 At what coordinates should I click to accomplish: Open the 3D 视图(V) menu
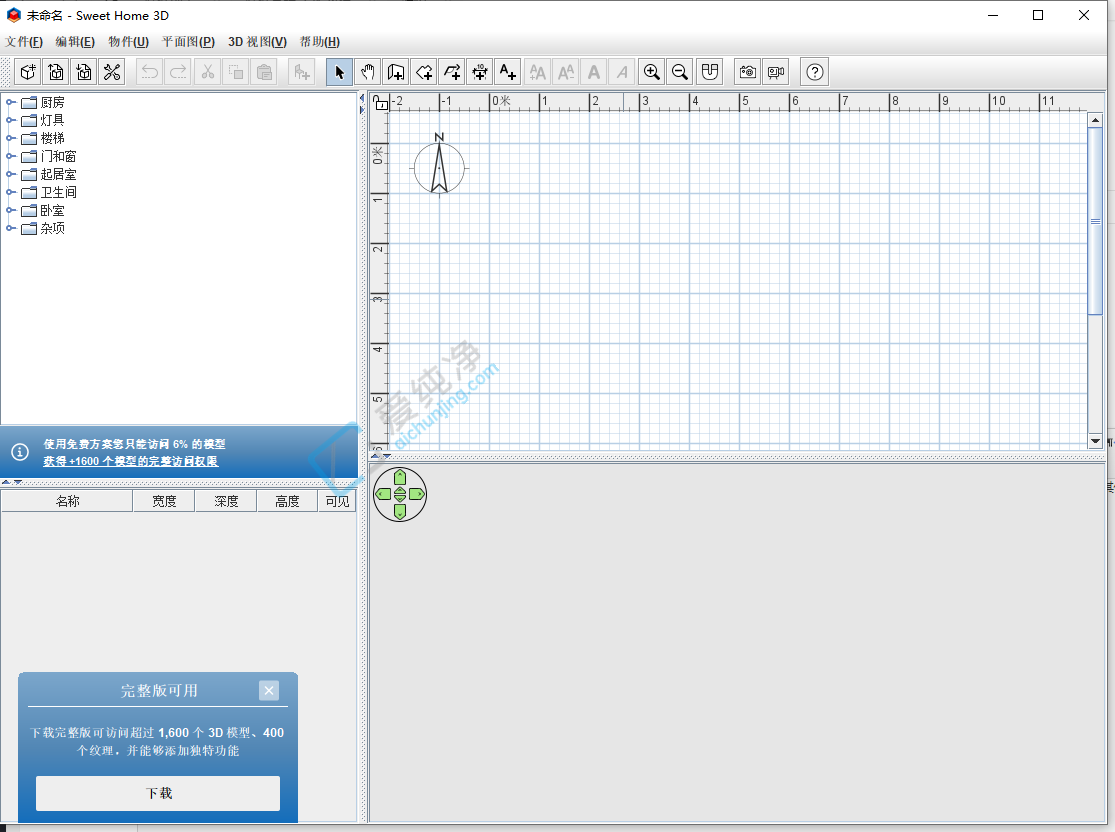click(257, 41)
